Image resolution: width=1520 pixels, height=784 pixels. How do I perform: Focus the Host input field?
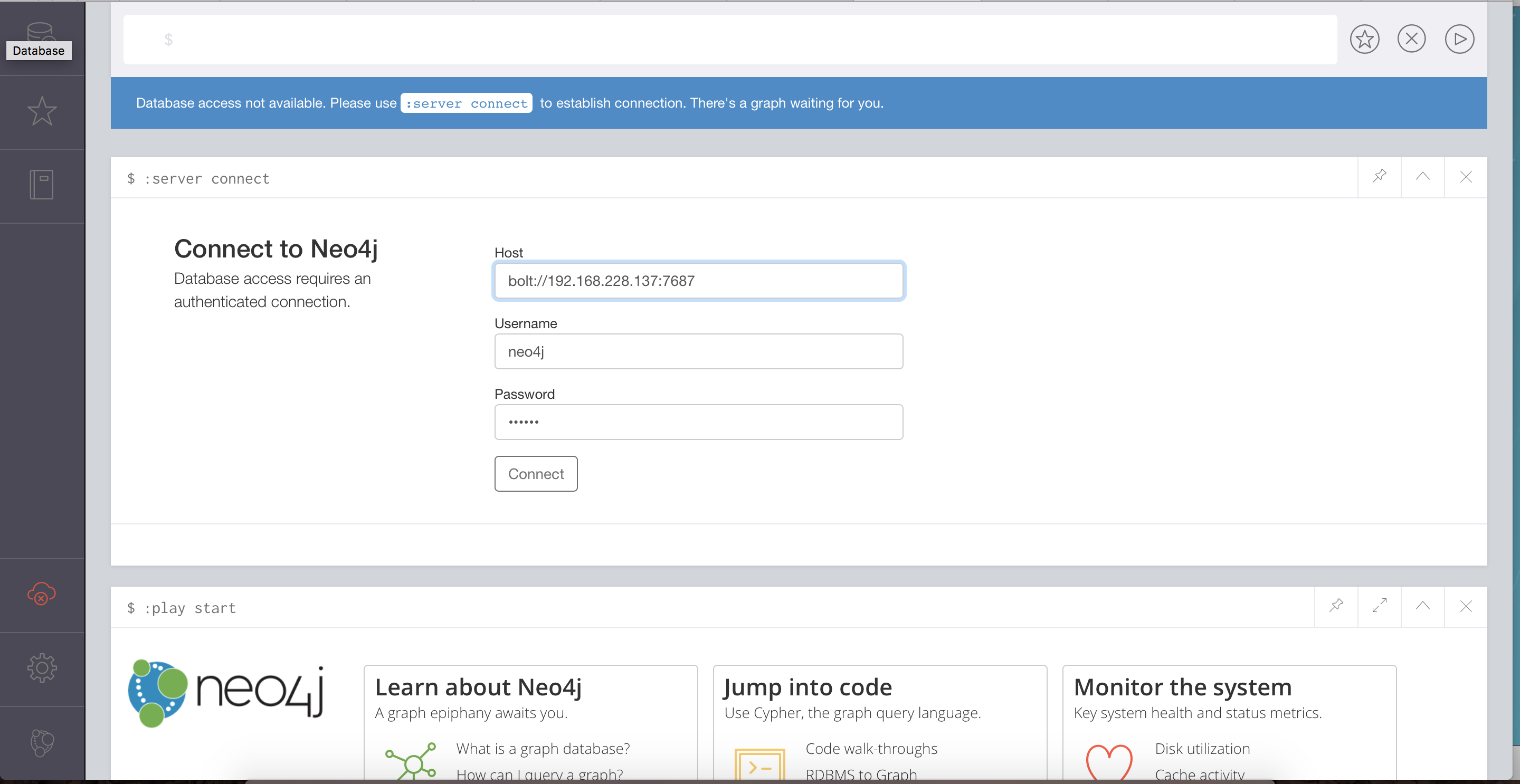[x=699, y=281]
